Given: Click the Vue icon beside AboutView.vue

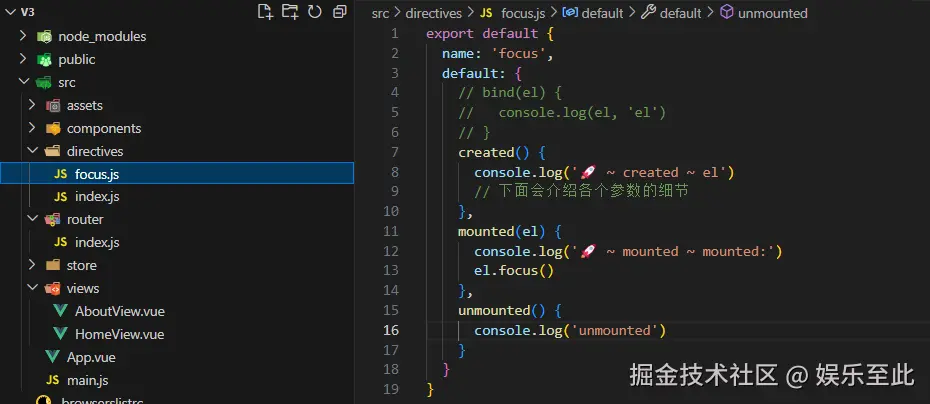Looking at the screenshot, I should point(60,311).
